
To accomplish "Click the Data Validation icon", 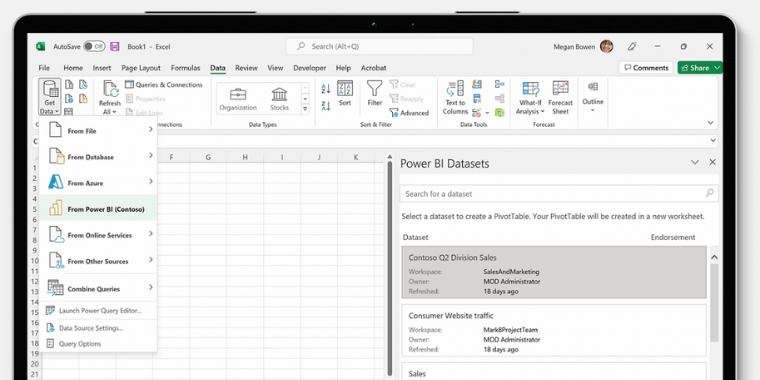I will pos(476,112).
